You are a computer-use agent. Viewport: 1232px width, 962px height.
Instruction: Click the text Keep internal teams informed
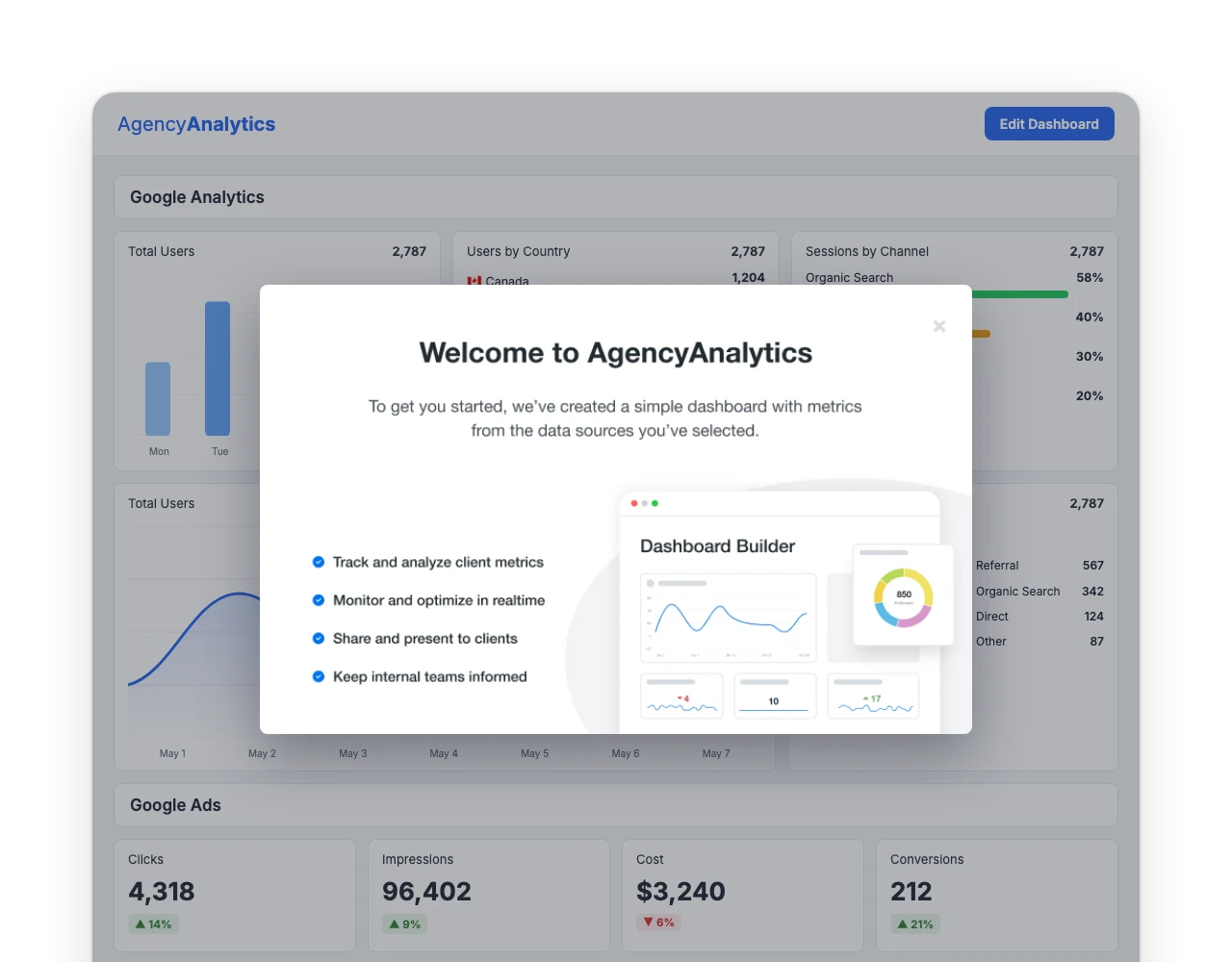[430, 676]
